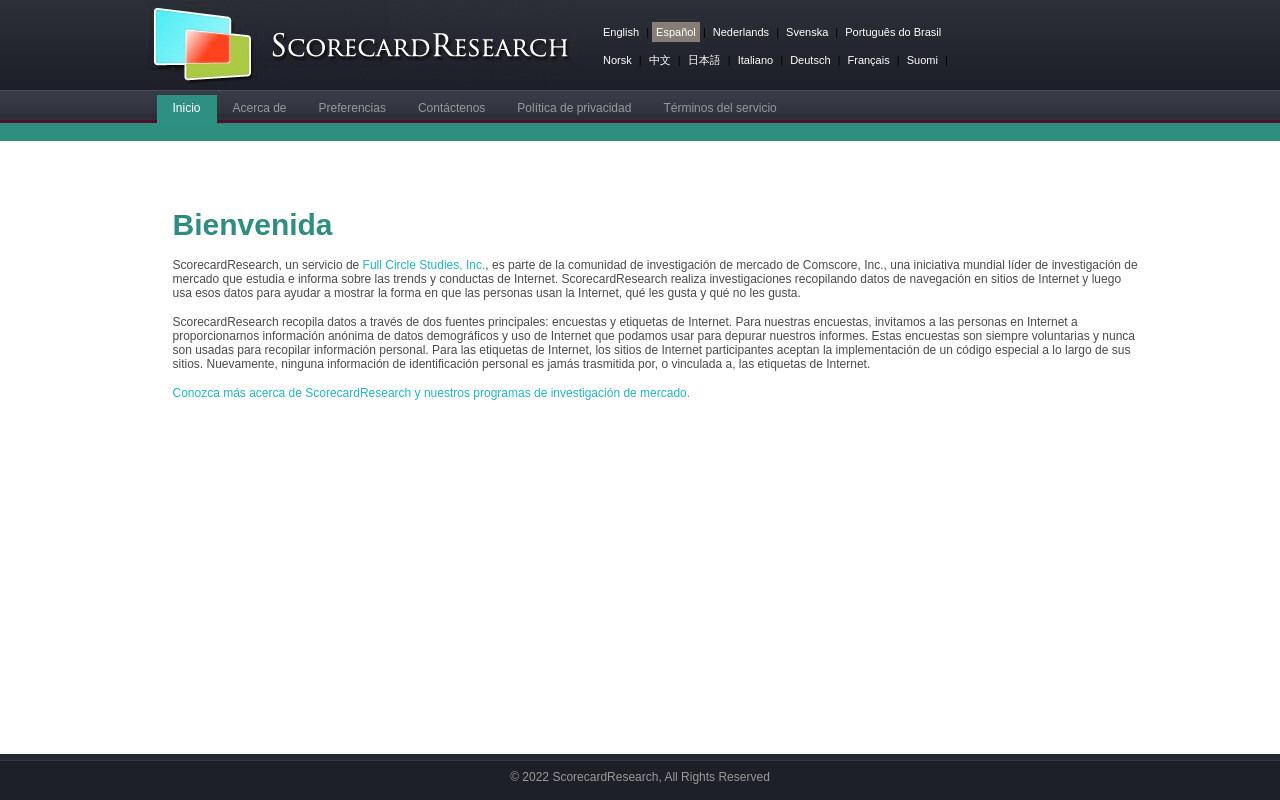Screen dimensions: 1280x800
Task: Open the Contáctenos page
Action: pyautogui.click(x=451, y=108)
